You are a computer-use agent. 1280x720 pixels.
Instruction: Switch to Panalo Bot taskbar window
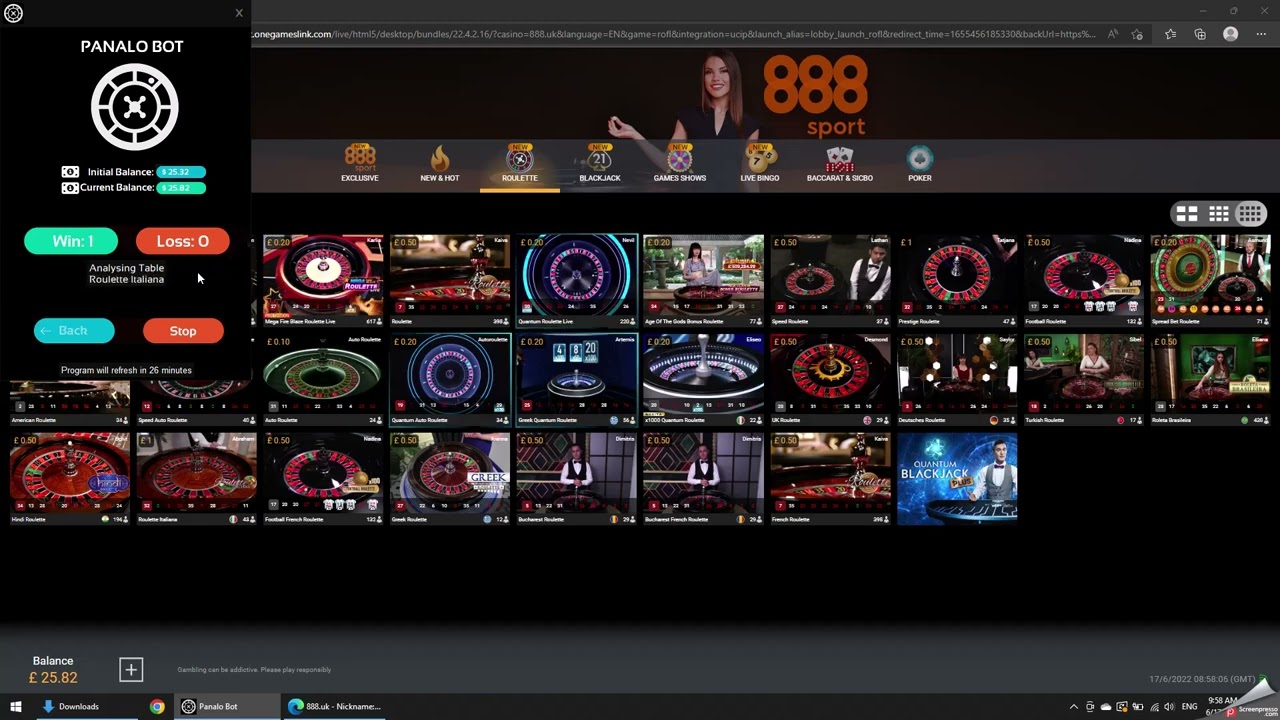(226, 706)
